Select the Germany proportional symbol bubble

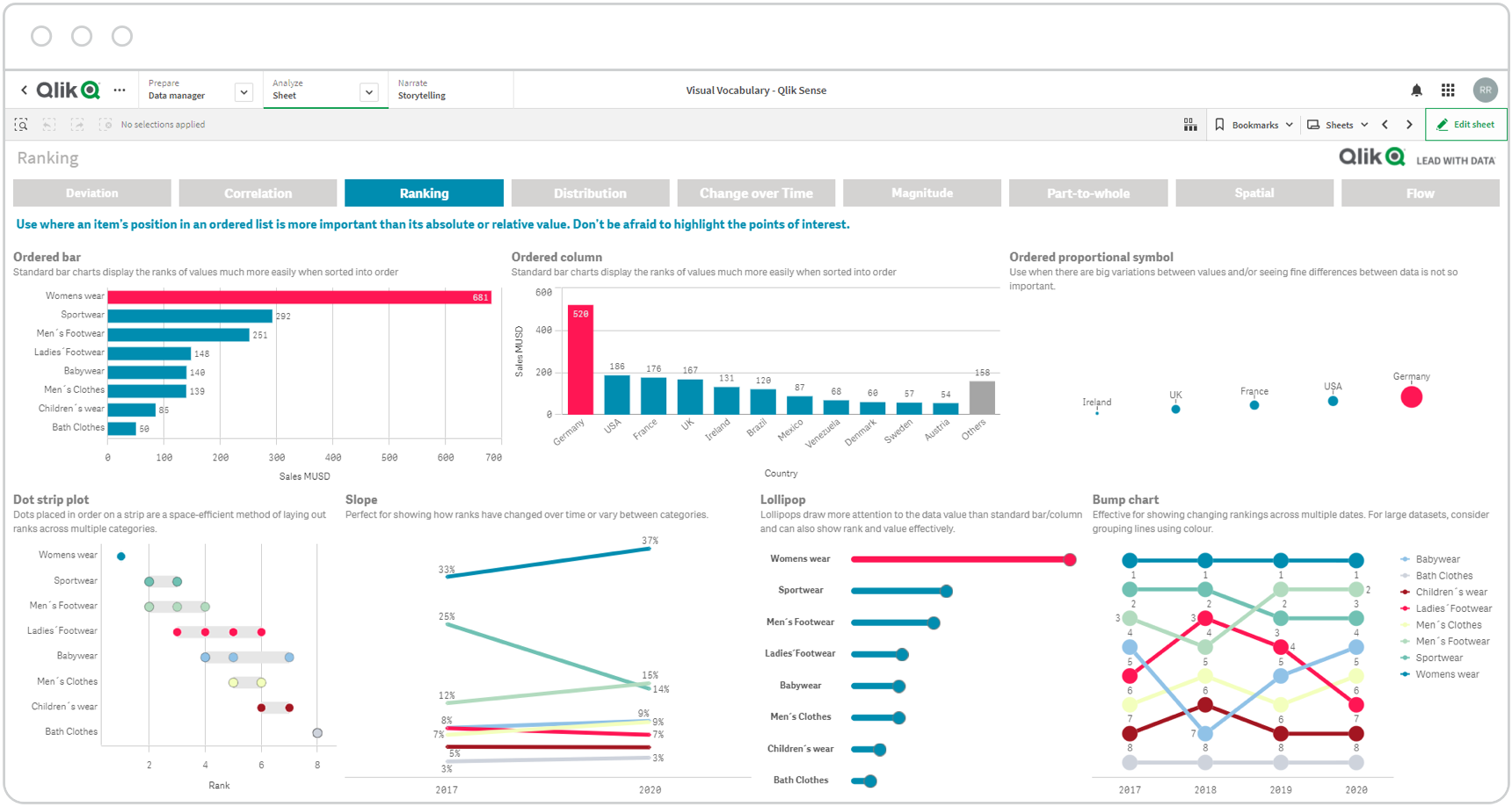(1411, 397)
